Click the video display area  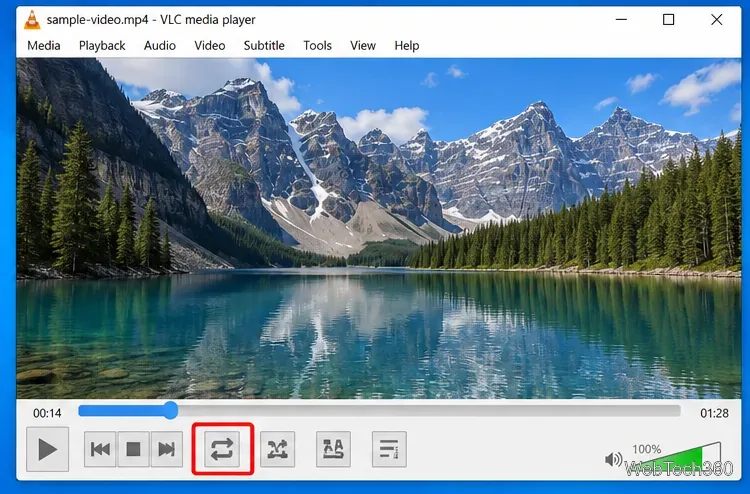(378, 228)
